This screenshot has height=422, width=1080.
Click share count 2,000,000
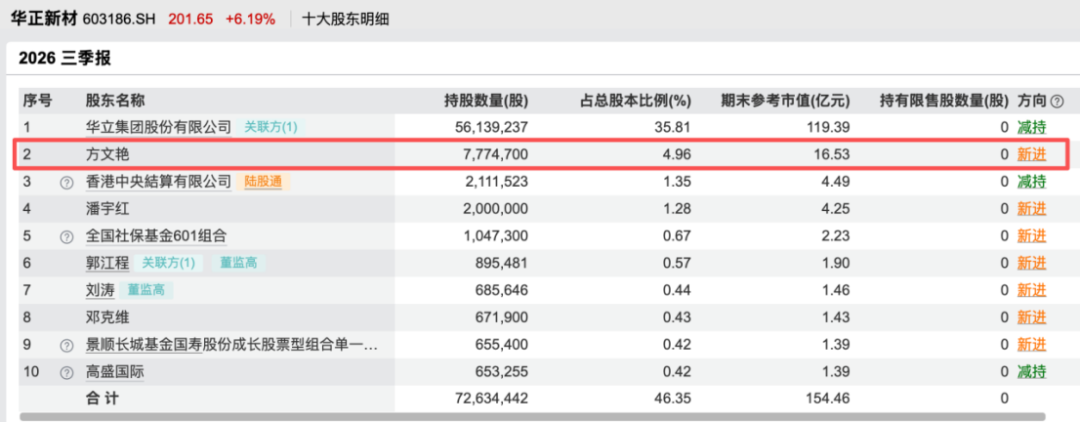[x=495, y=209]
